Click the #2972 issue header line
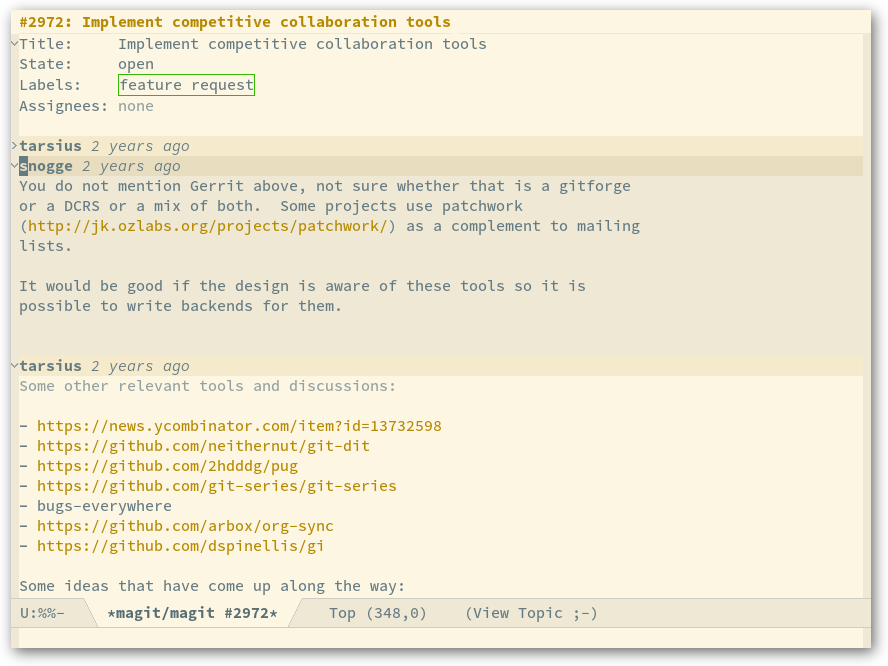888x666 pixels. click(x=235, y=22)
